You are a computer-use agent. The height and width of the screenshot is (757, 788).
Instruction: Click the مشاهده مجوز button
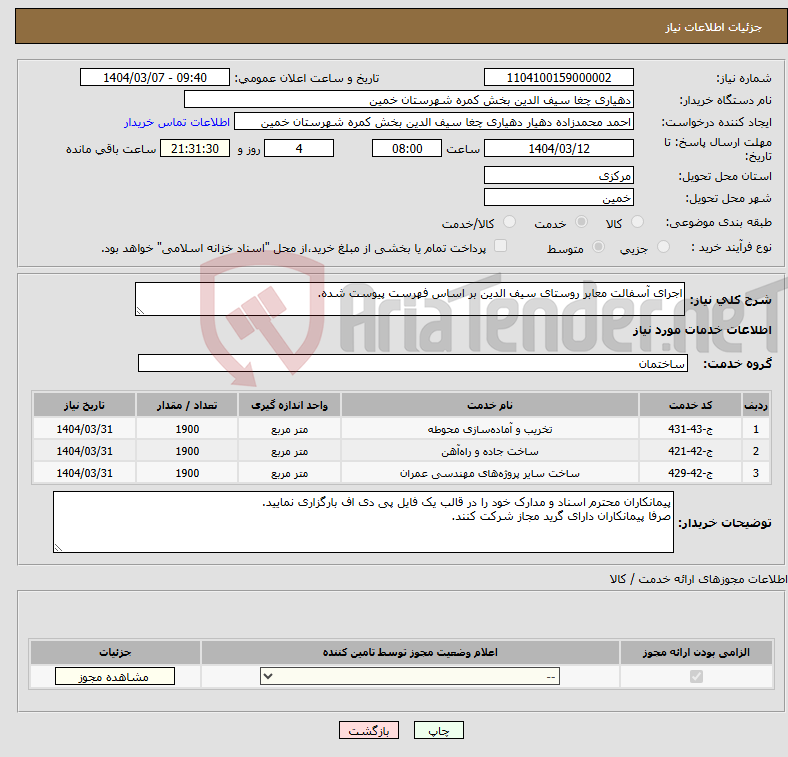pyautogui.click(x=115, y=677)
